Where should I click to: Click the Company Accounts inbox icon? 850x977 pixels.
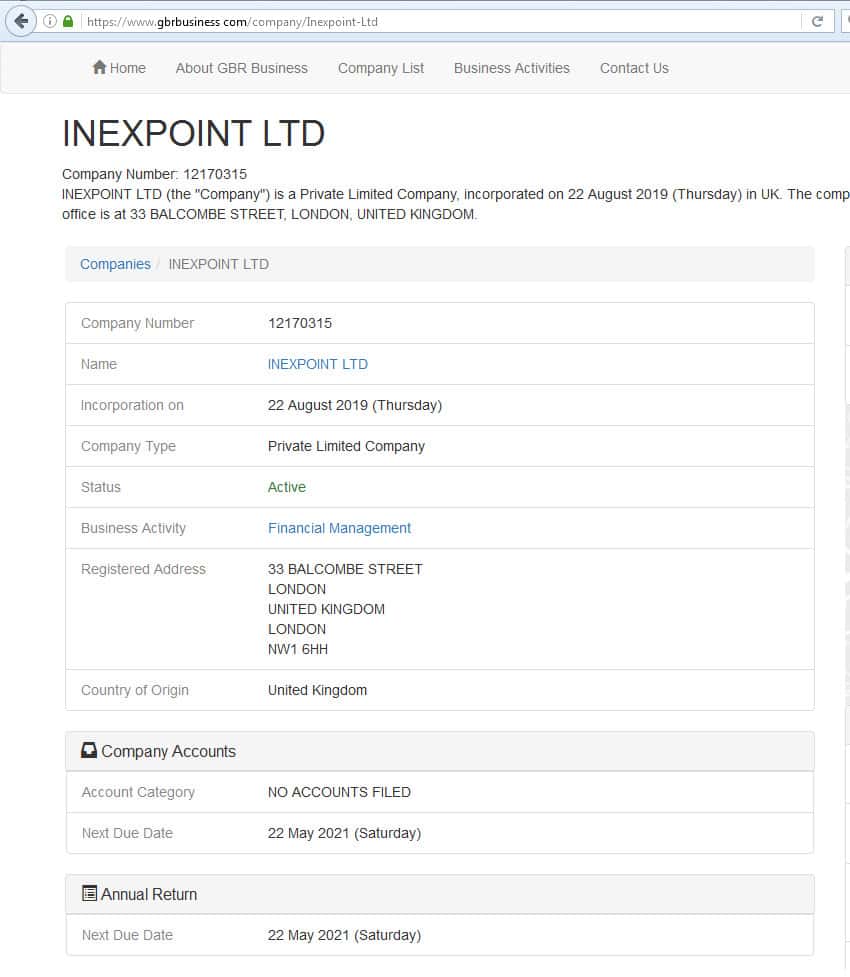[89, 751]
